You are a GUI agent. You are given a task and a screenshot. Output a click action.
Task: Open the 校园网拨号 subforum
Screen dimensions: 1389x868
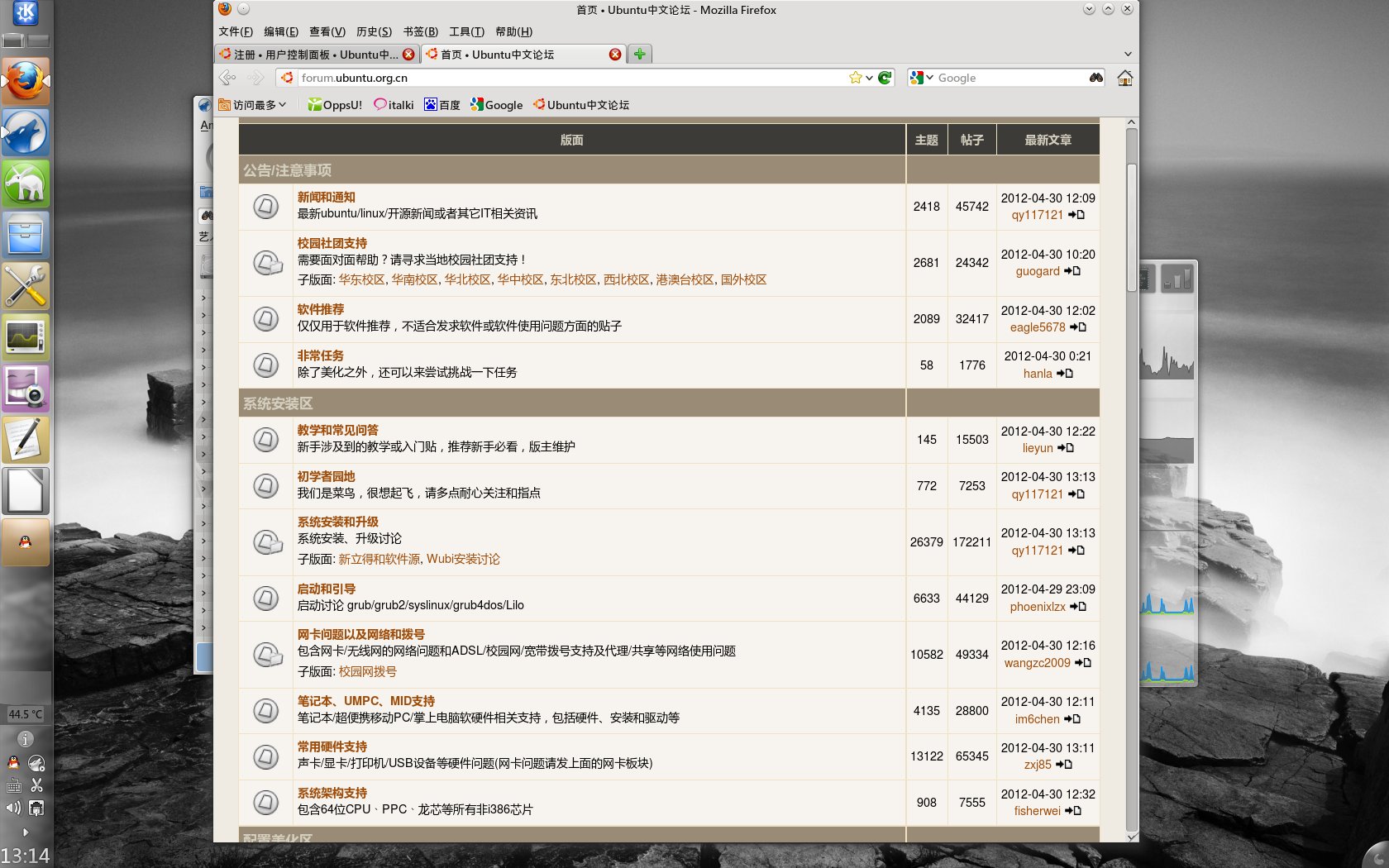367,671
